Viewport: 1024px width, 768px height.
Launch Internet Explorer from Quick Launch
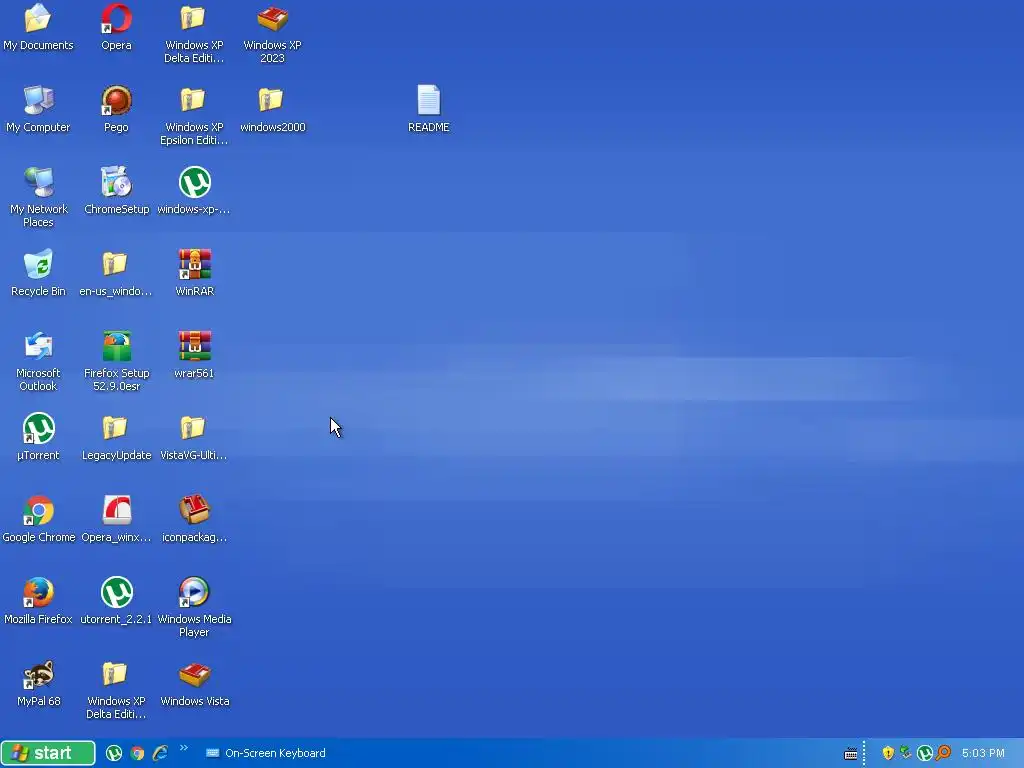160,753
